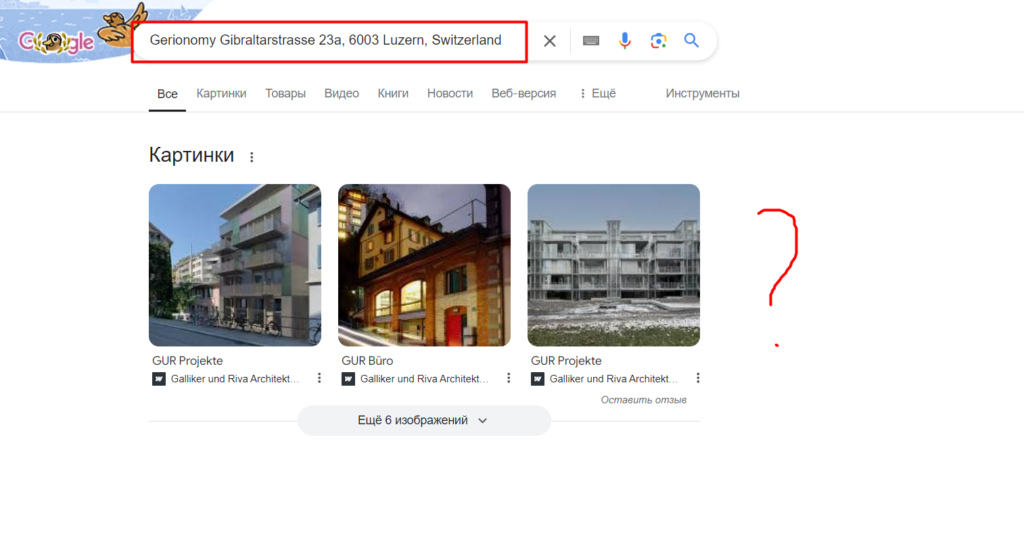Viewport: 1024px width, 542px height.
Task: Switch to the Картинки tab
Action: point(221,93)
